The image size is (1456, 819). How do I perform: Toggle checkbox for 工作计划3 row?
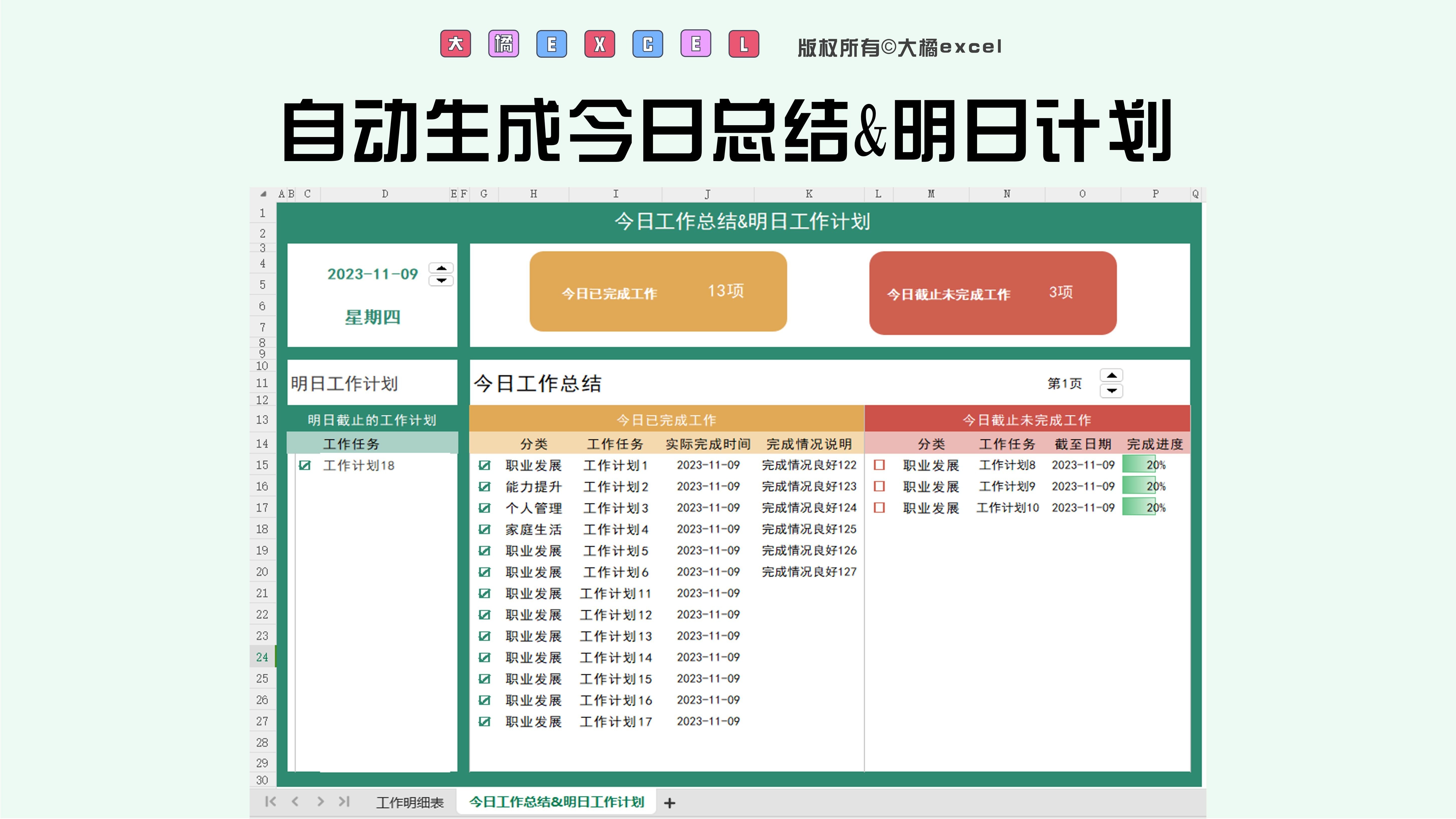pos(484,508)
